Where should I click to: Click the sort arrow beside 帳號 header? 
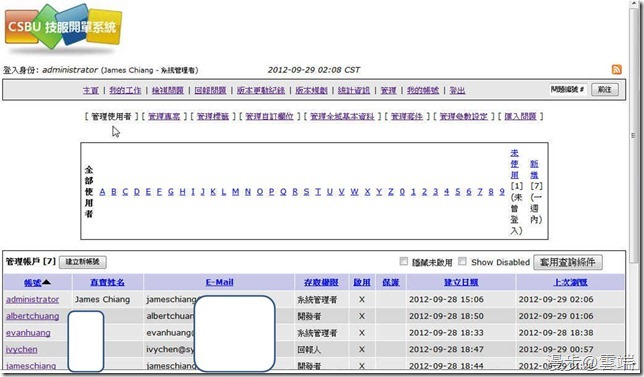click(46, 282)
